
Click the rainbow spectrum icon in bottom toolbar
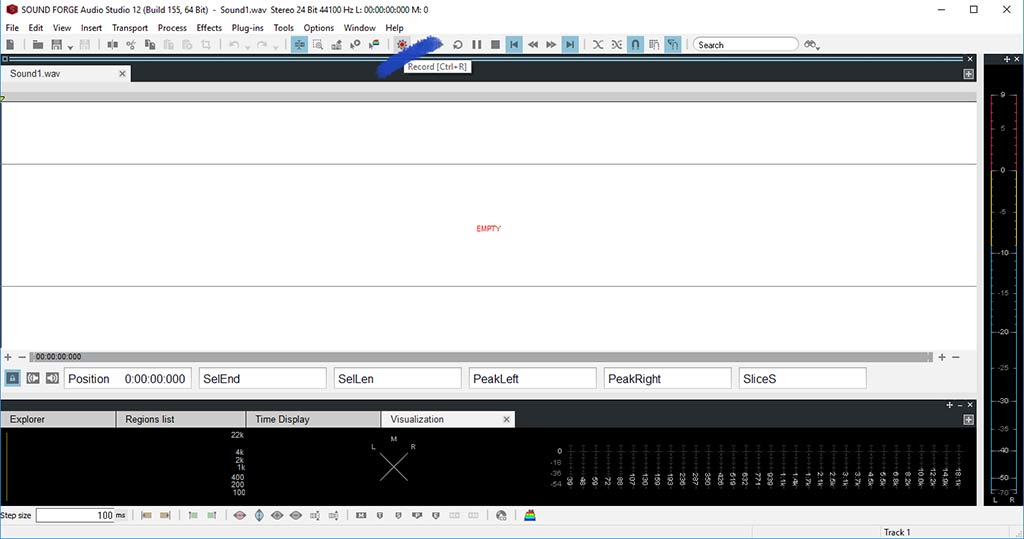pos(530,515)
